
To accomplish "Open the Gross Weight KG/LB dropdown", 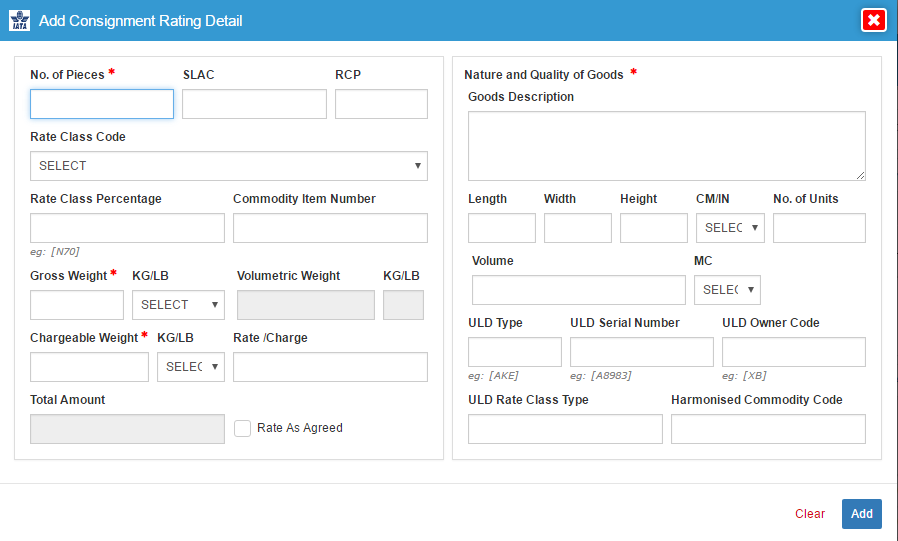I will click(178, 305).
